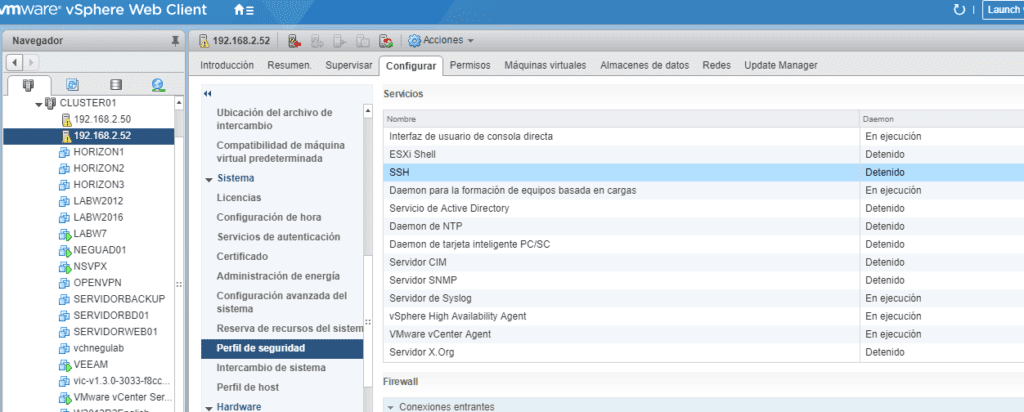1024x412 pixels.
Task: Open Administración de energía settings
Action: [278, 276]
